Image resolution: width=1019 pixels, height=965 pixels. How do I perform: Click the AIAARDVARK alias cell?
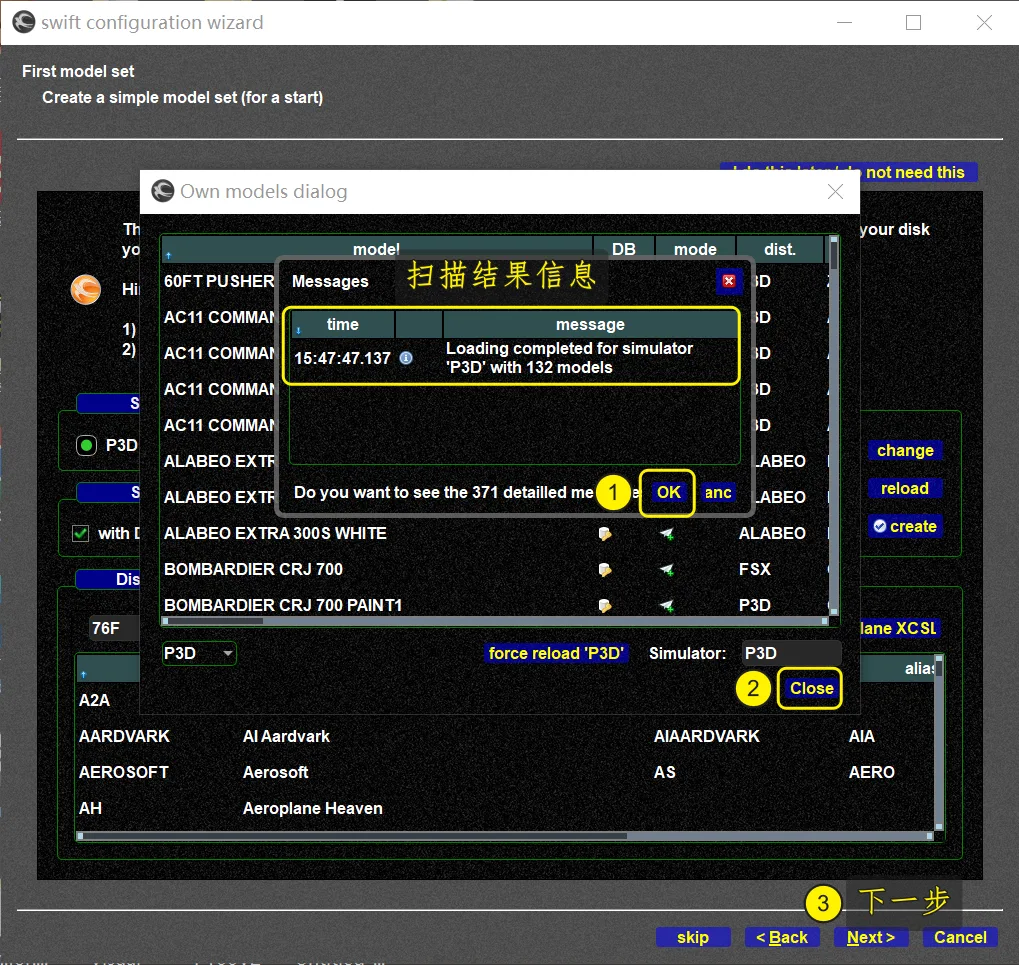pyautogui.click(x=706, y=736)
